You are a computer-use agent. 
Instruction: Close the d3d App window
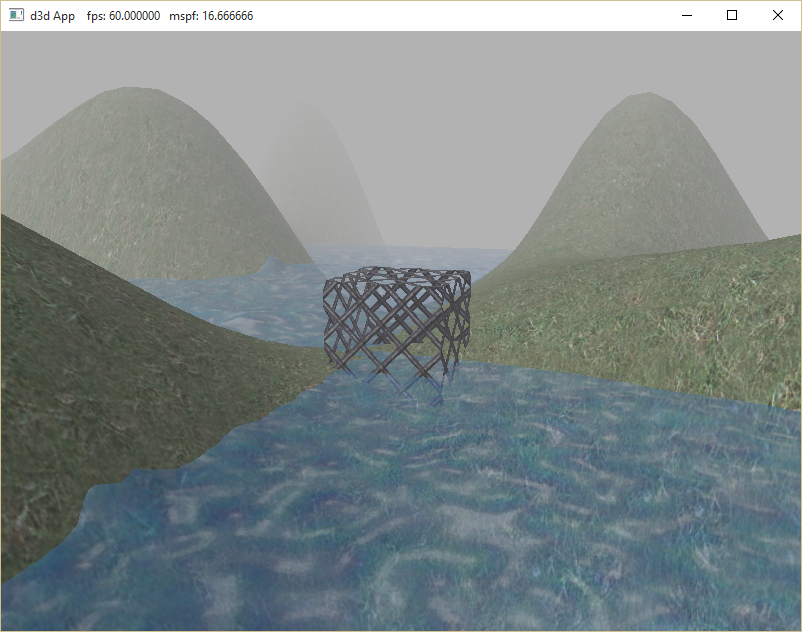click(x=778, y=16)
